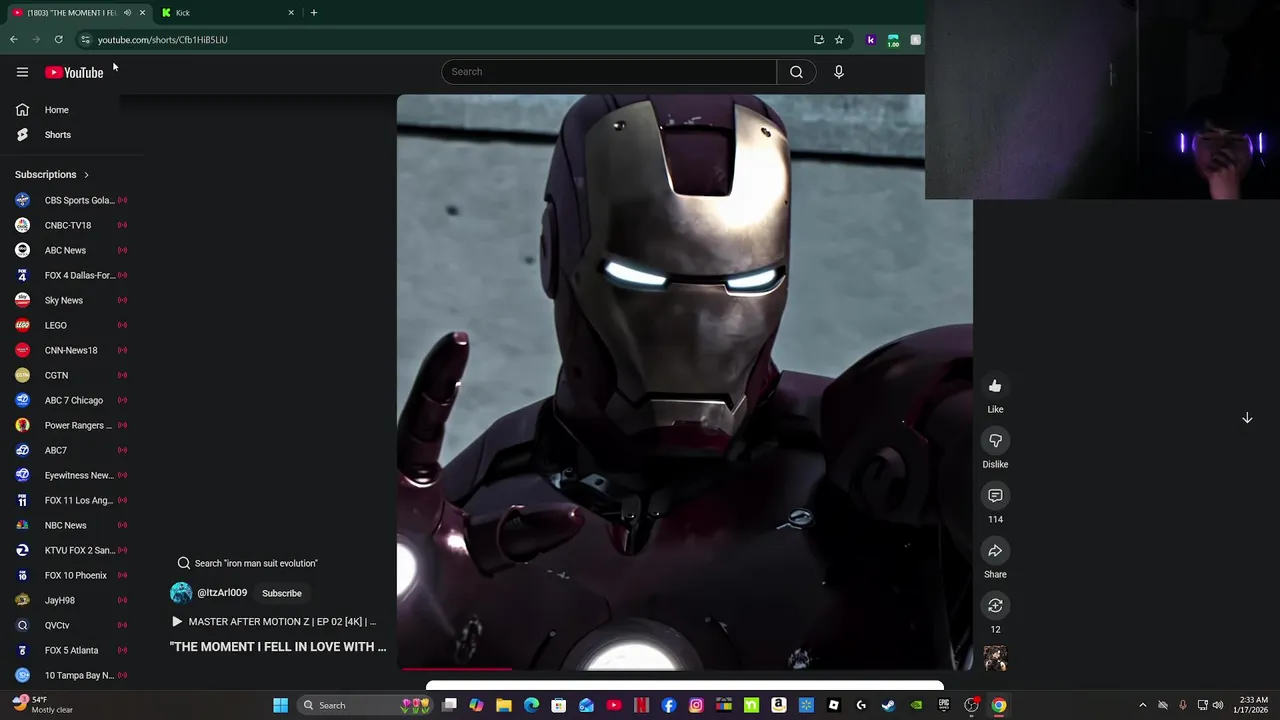Open Power Rangers channel subscription
The image size is (1280, 720).
tap(70, 425)
